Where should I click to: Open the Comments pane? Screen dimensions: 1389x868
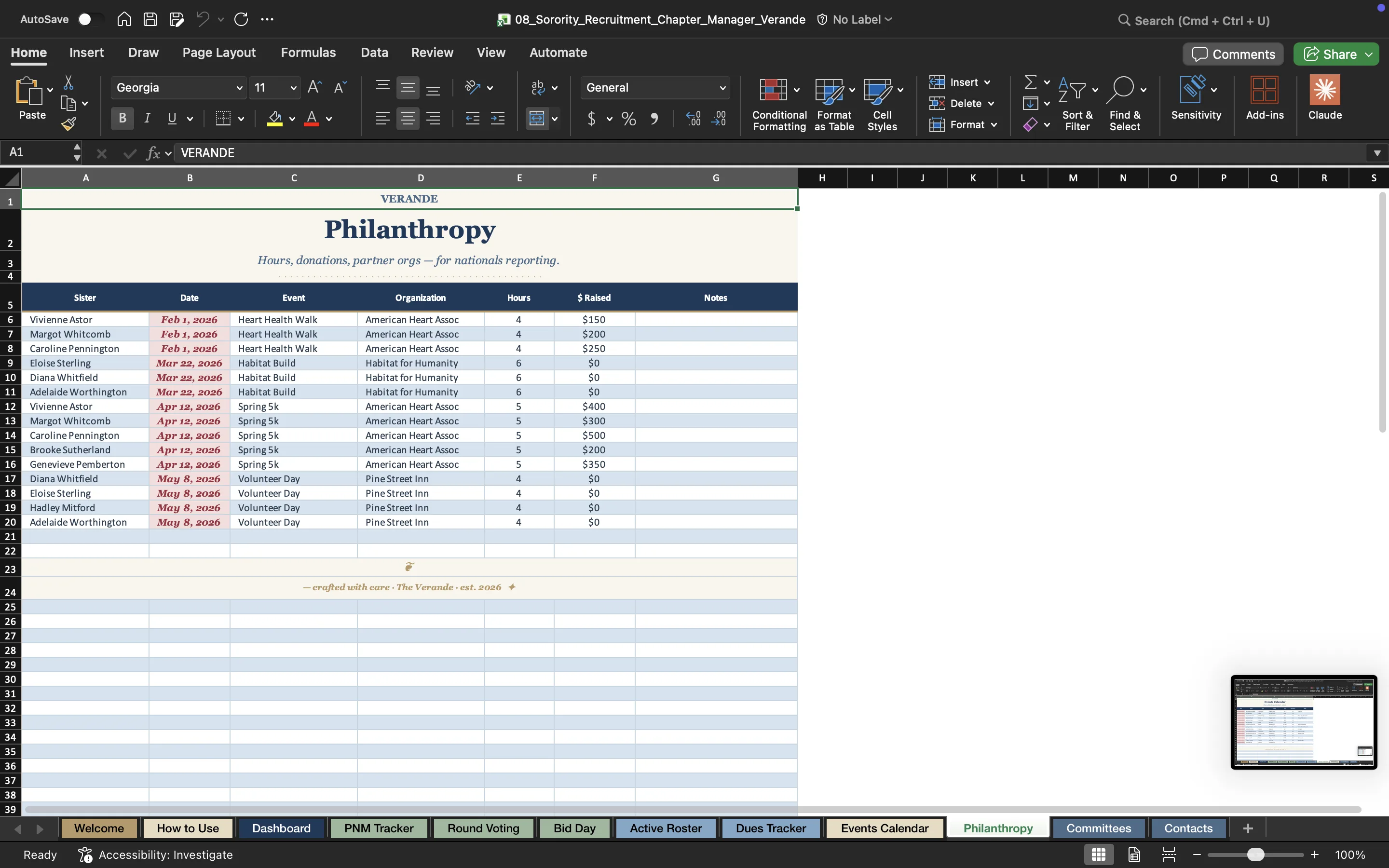[1233, 54]
